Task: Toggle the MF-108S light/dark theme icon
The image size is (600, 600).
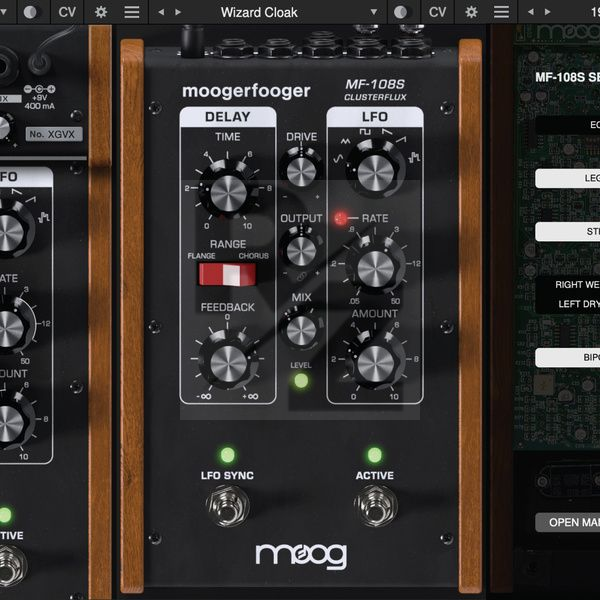Action: pyautogui.click(x=400, y=12)
